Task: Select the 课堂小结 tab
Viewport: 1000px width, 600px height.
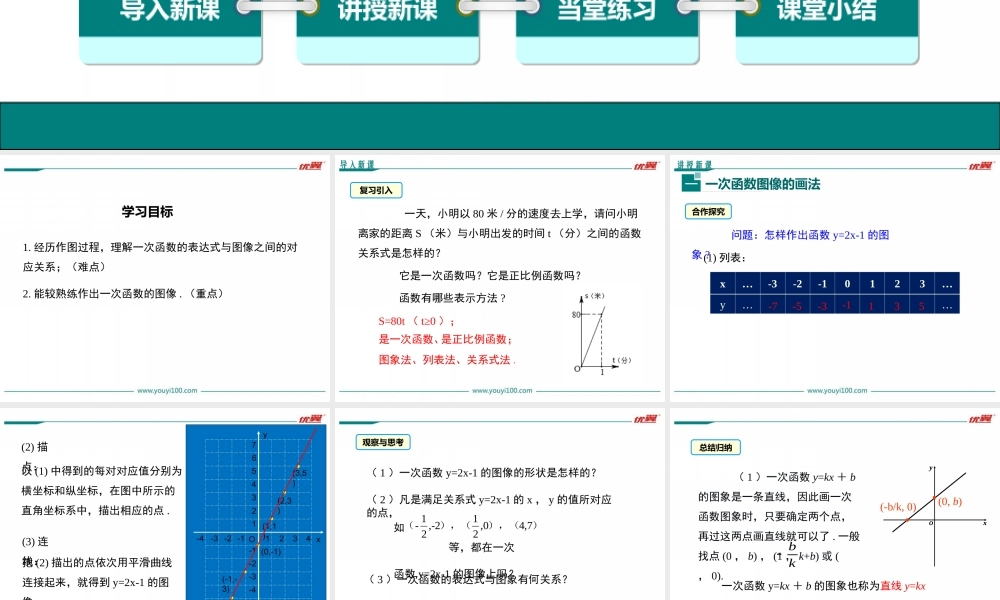Action: click(x=826, y=14)
